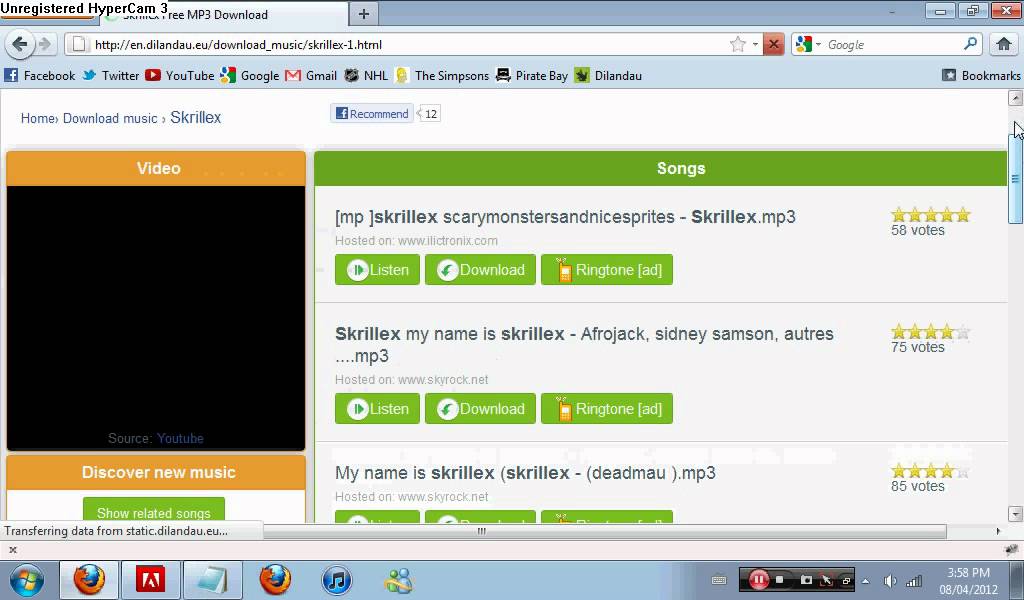
Task: Click the search magnifier in Google box
Action: pyautogui.click(x=970, y=44)
